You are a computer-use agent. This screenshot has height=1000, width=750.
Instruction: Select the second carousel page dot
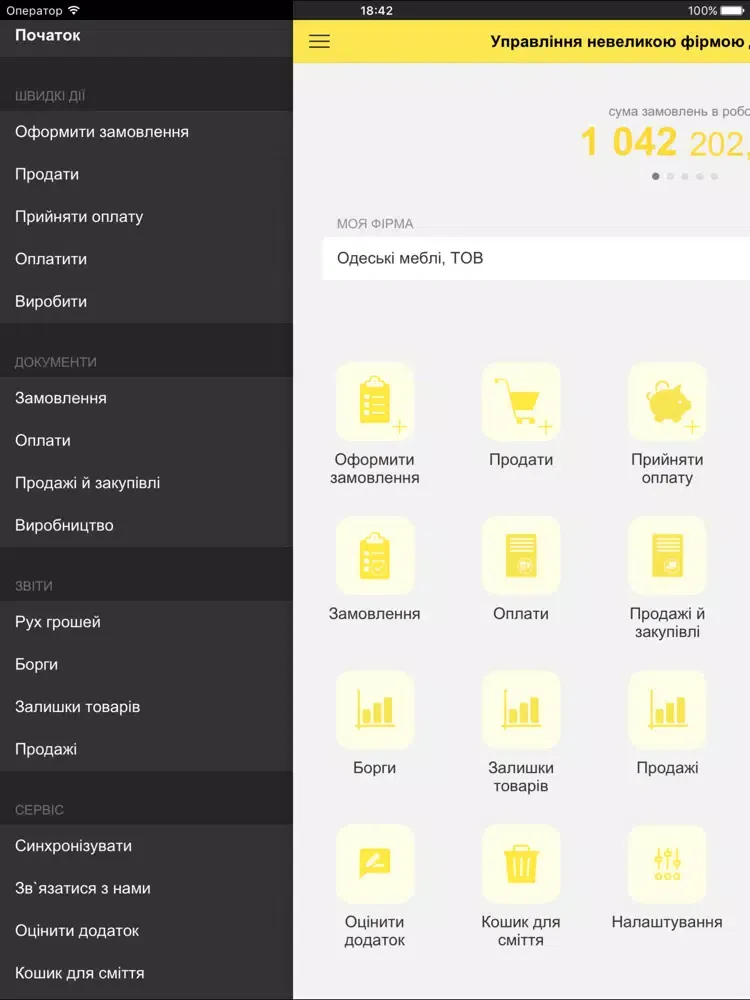coord(670,176)
